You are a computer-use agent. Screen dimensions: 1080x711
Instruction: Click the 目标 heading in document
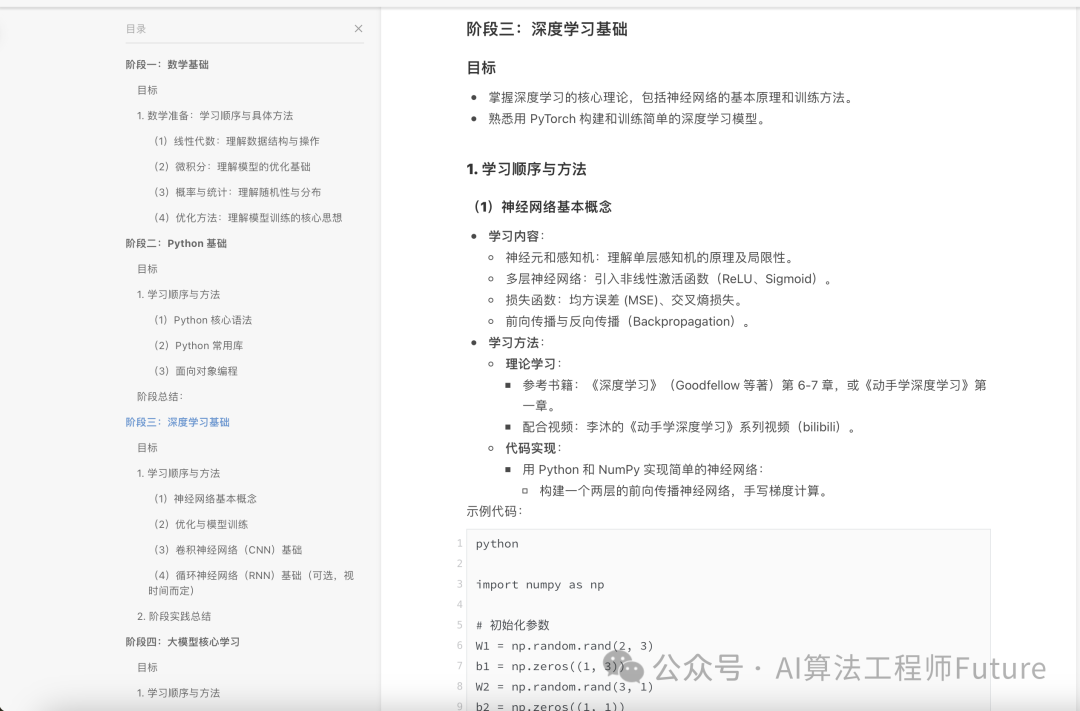pos(481,68)
